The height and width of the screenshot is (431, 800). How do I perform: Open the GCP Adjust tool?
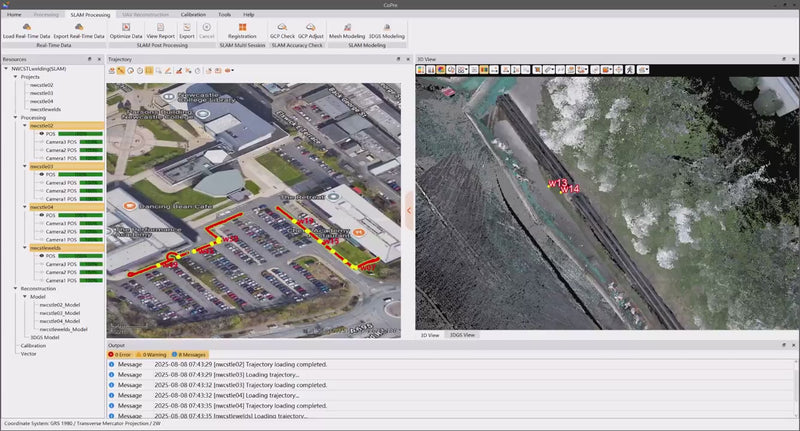click(x=310, y=26)
